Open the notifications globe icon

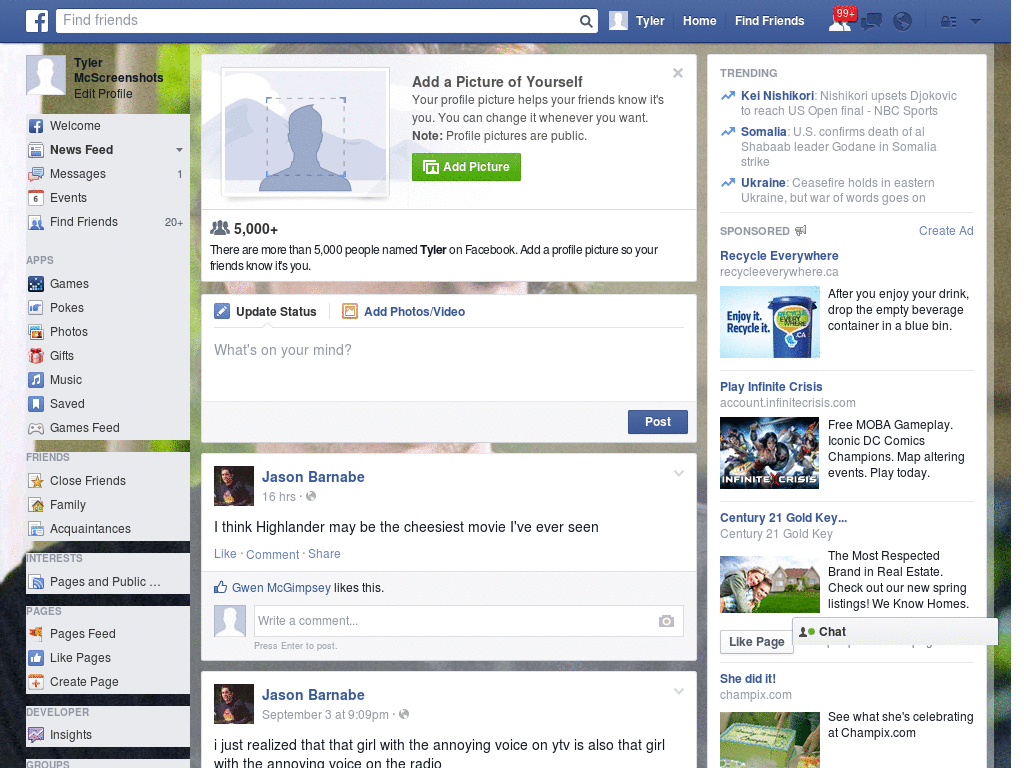coord(903,22)
